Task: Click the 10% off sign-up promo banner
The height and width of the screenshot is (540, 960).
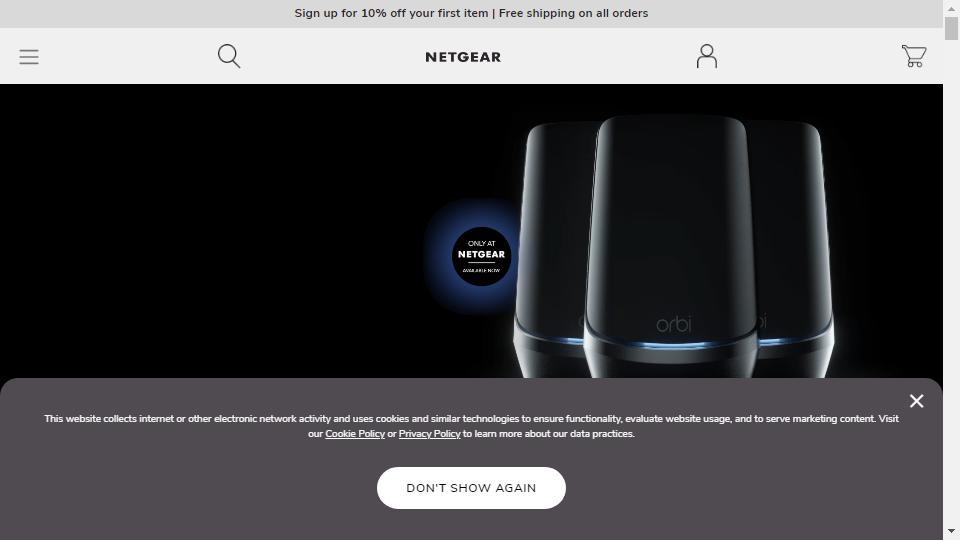Action: [471, 13]
